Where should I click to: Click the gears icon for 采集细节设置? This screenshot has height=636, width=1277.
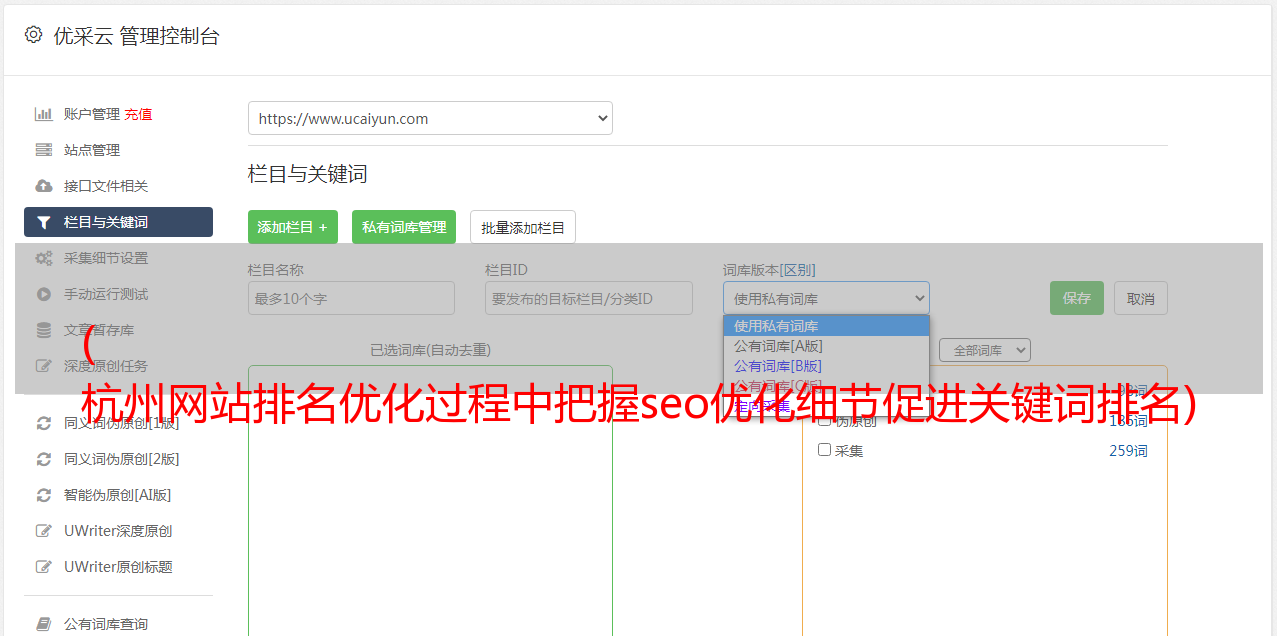pyautogui.click(x=43, y=258)
